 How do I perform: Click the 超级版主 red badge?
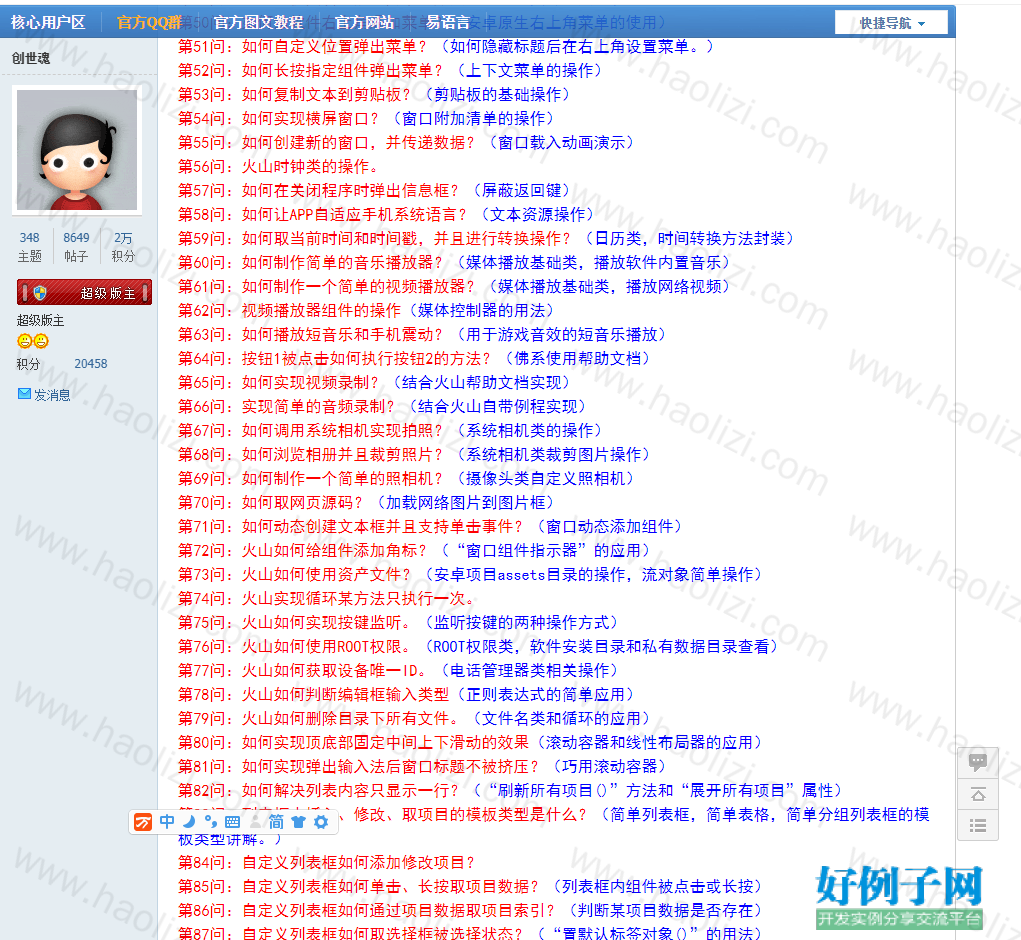[x=84, y=293]
